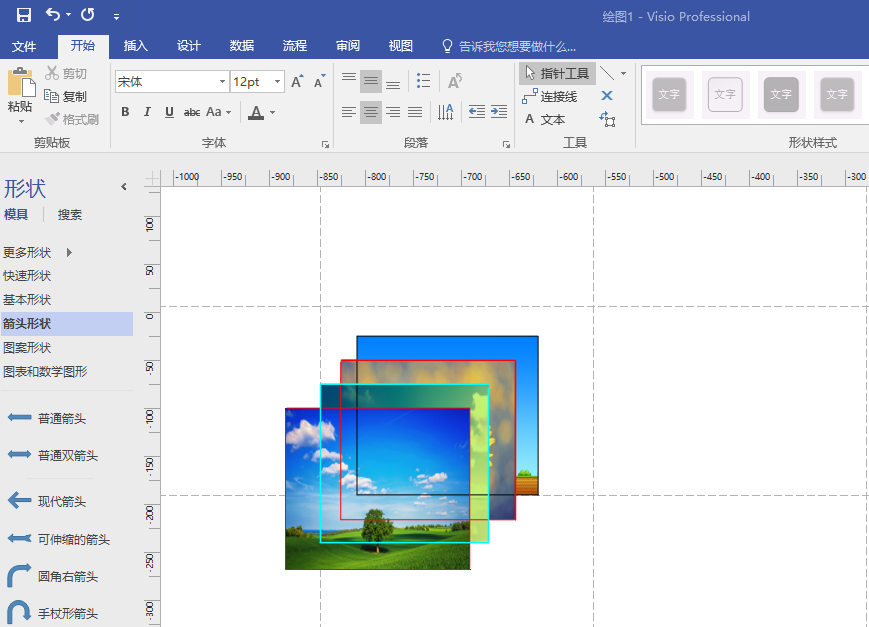Image resolution: width=869 pixels, height=627 pixels.
Task: Switch to the 插入 ribbon tab
Action: (135, 46)
